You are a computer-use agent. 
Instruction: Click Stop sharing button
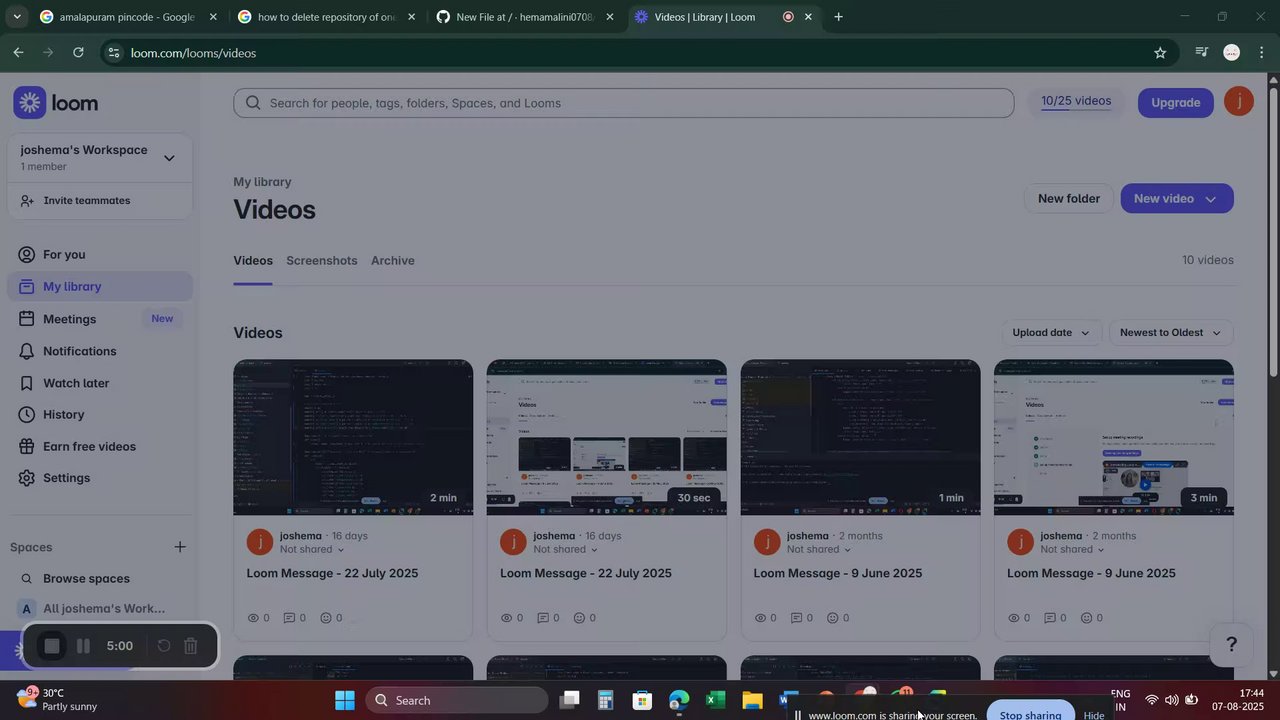click(x=1030, y=713)
